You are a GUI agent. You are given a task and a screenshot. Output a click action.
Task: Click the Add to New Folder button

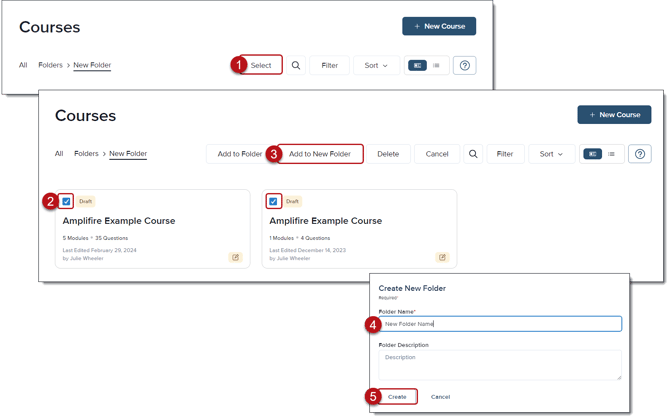pyautogui.click(x=319, y=154)
